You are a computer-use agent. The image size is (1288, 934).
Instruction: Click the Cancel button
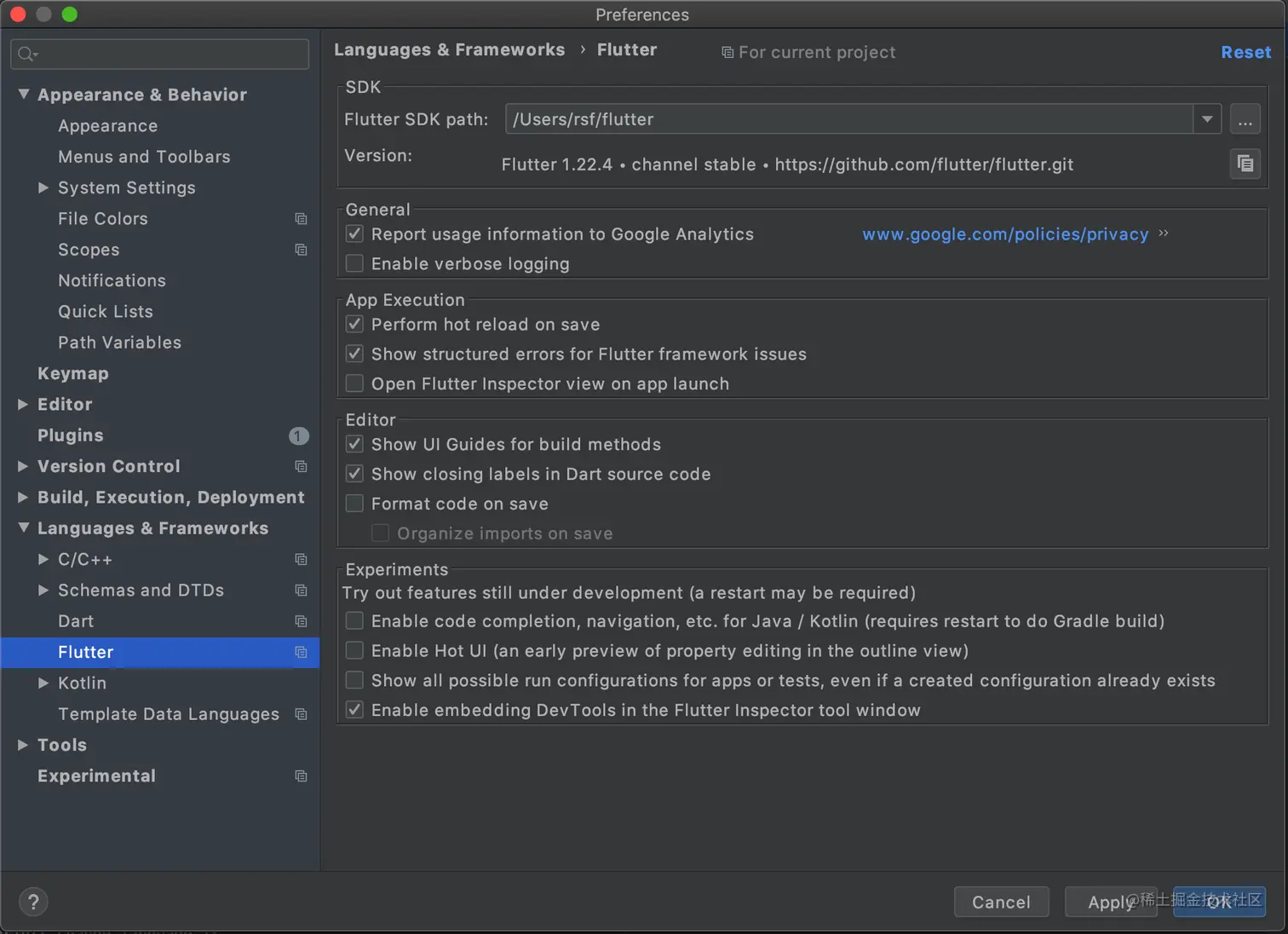pos(1001,902)
